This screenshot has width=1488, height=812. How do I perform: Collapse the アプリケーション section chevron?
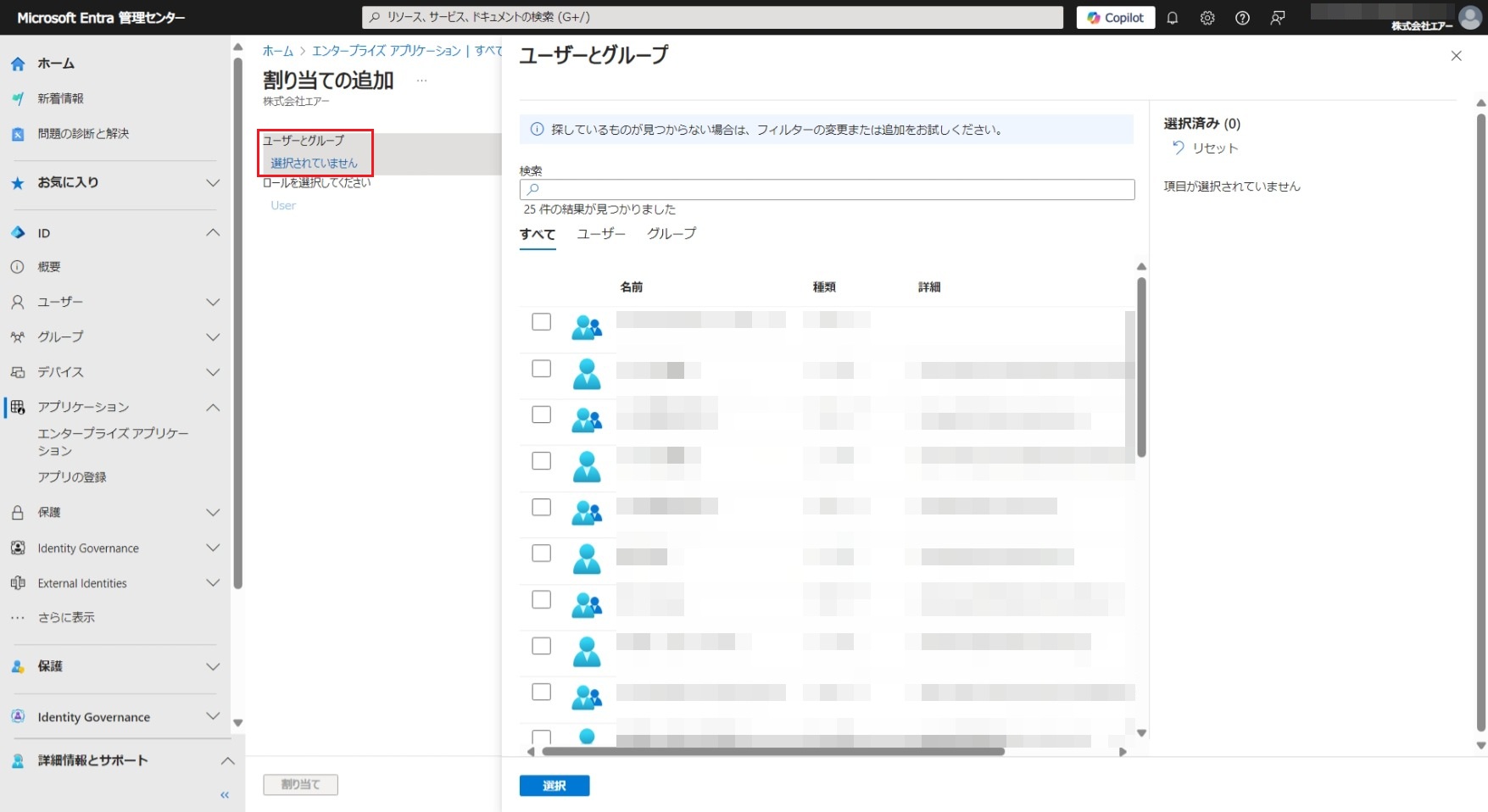pyautogui.click(x=213, y=407)
